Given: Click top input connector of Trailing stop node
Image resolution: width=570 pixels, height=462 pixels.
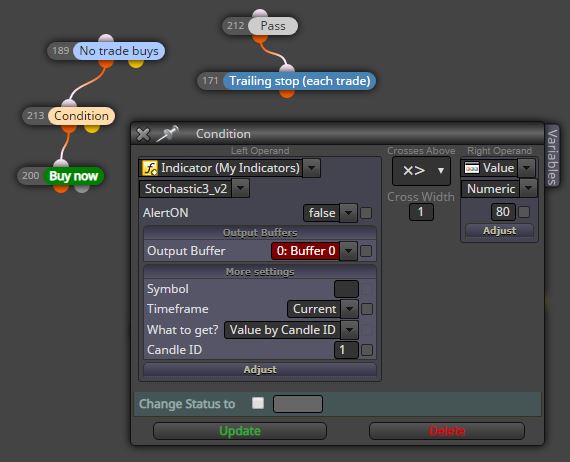Looking at the screenshot, I should 287,68.
